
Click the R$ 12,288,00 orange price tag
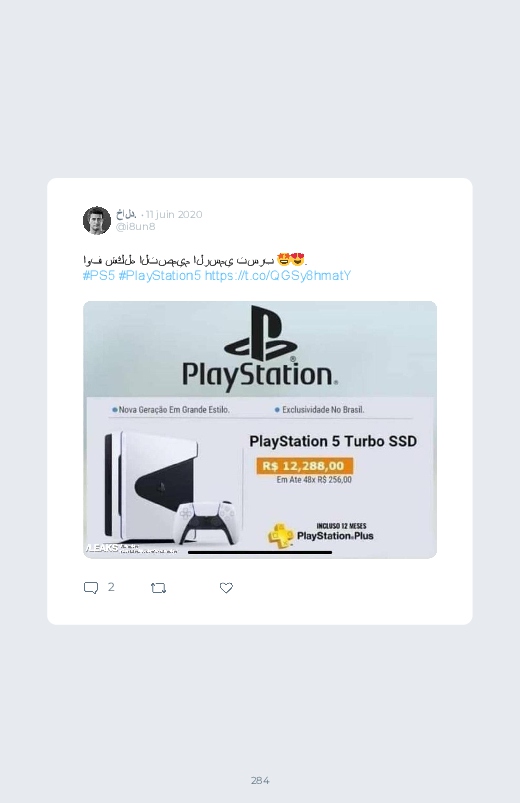tap(304, 466)
